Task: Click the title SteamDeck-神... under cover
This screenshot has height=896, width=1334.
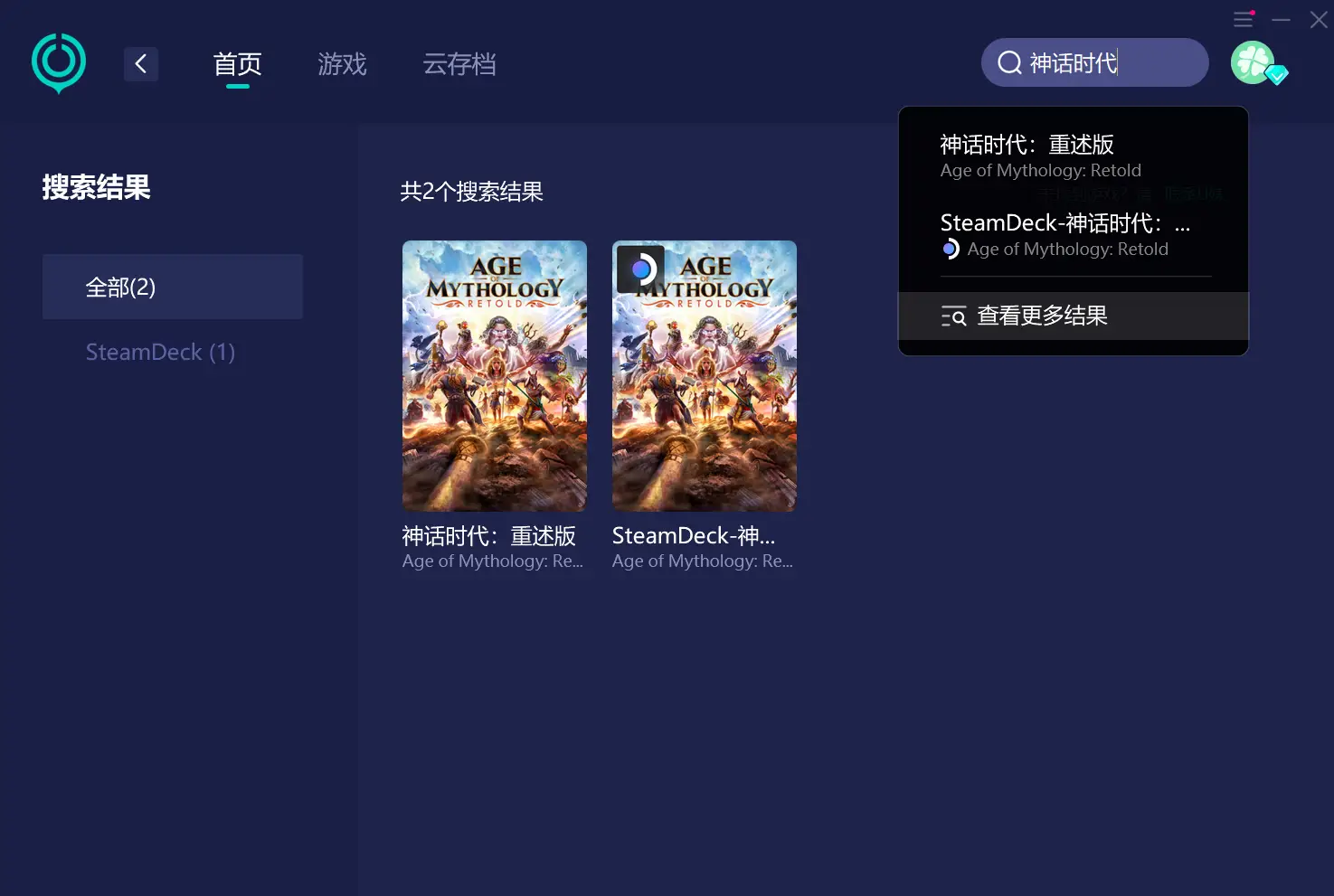Action: click(x=694, y=536)
